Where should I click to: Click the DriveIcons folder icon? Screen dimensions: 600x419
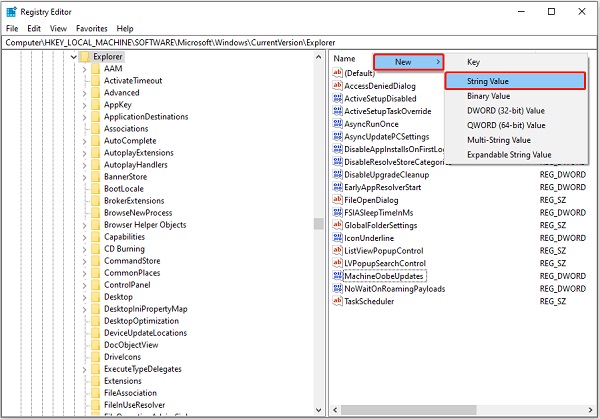[96, 357]
